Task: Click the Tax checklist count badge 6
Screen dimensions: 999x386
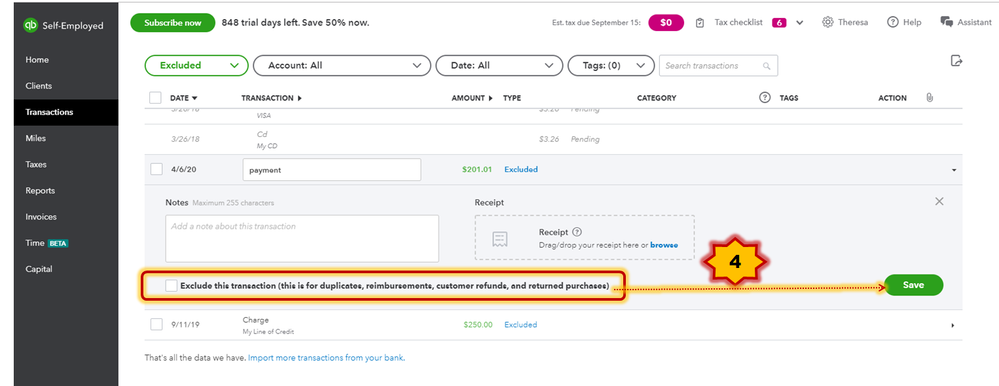Action: tap(779, 22)
